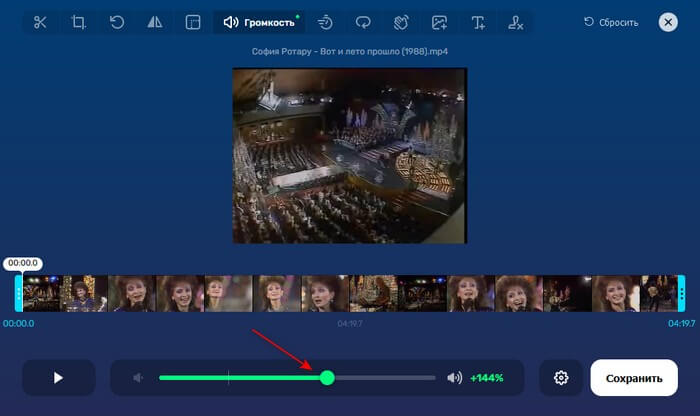Close the editor with the X button
700x416 pixels.
(x=668, y=22)
